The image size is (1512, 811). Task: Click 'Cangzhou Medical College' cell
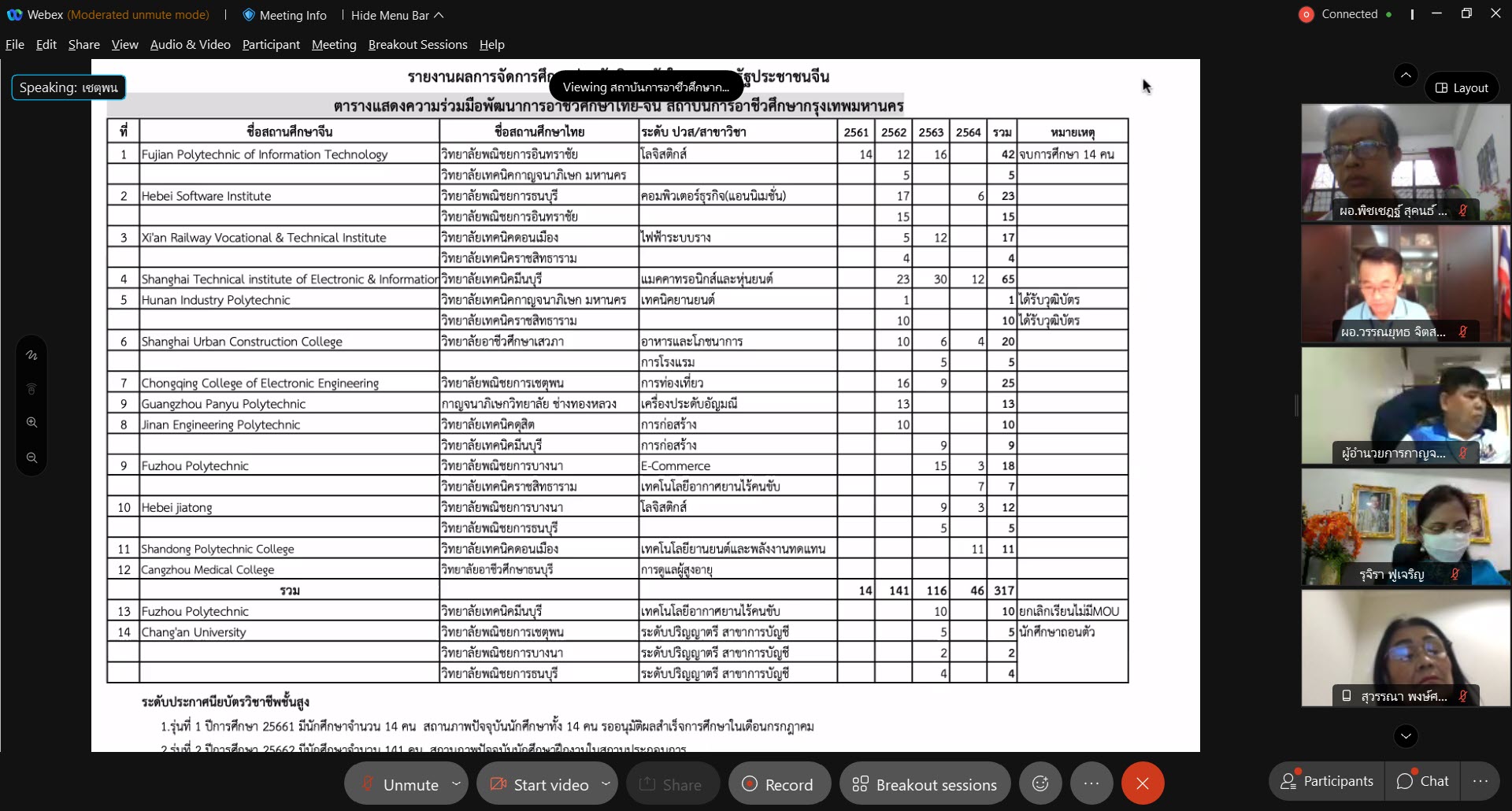tap(289, 570)
